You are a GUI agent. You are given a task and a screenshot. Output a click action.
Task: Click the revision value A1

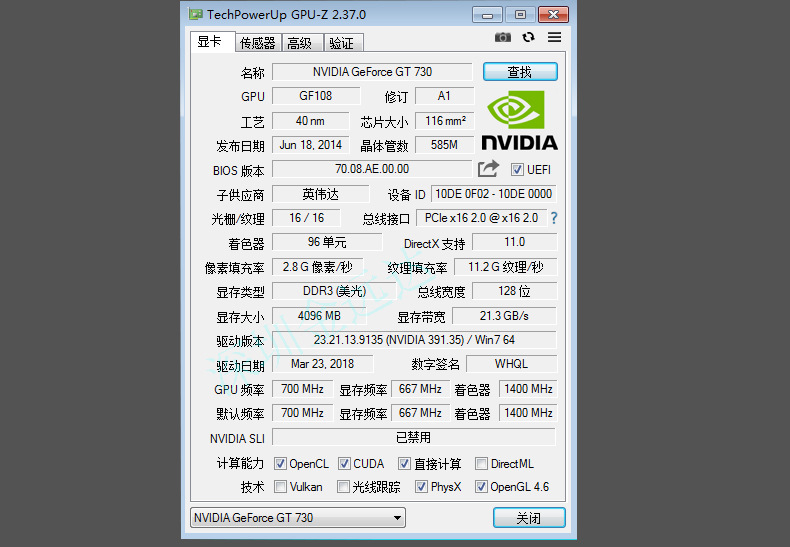click(x=444, y=96)
